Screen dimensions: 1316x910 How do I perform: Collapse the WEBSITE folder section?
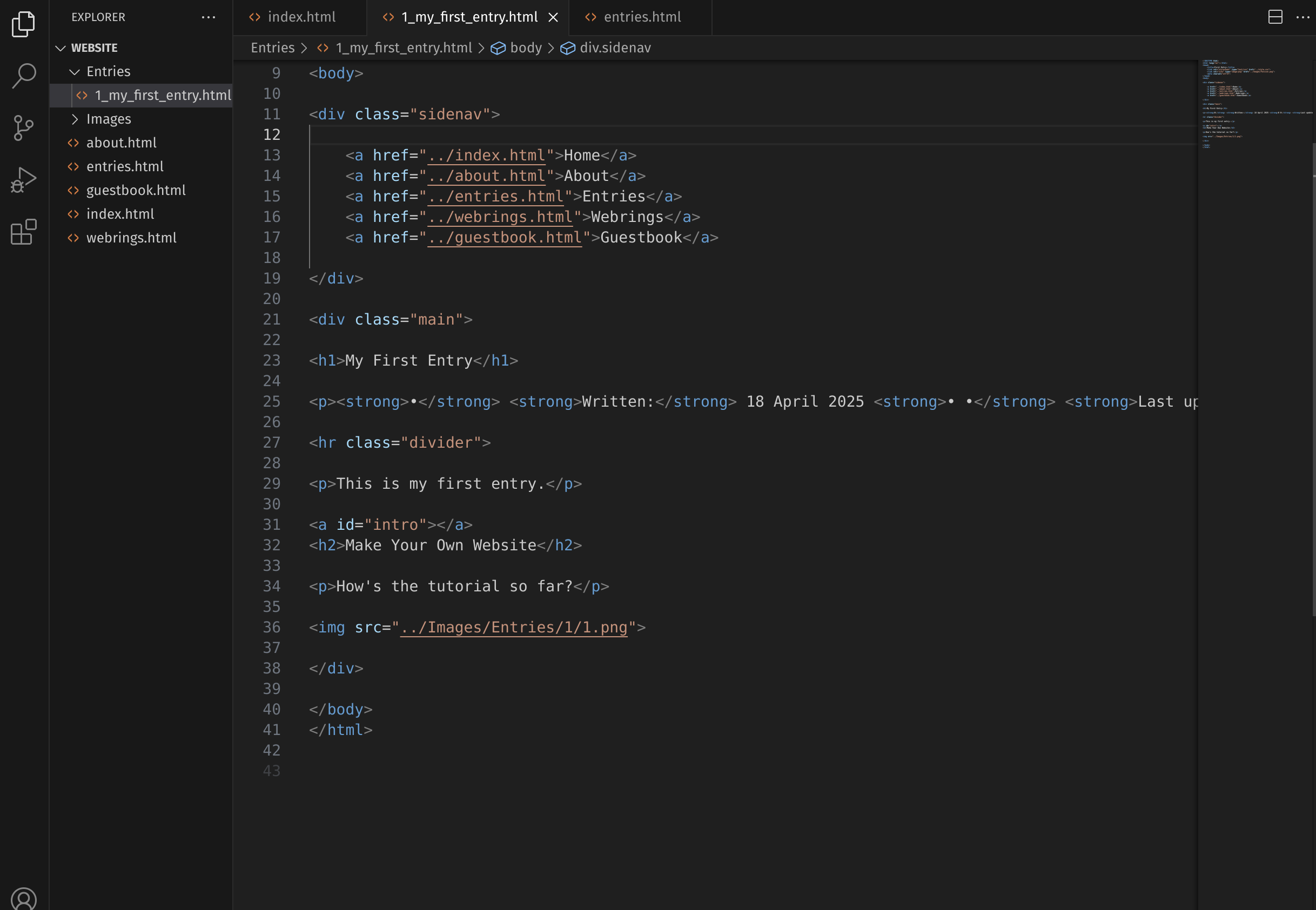pos(61,48)
